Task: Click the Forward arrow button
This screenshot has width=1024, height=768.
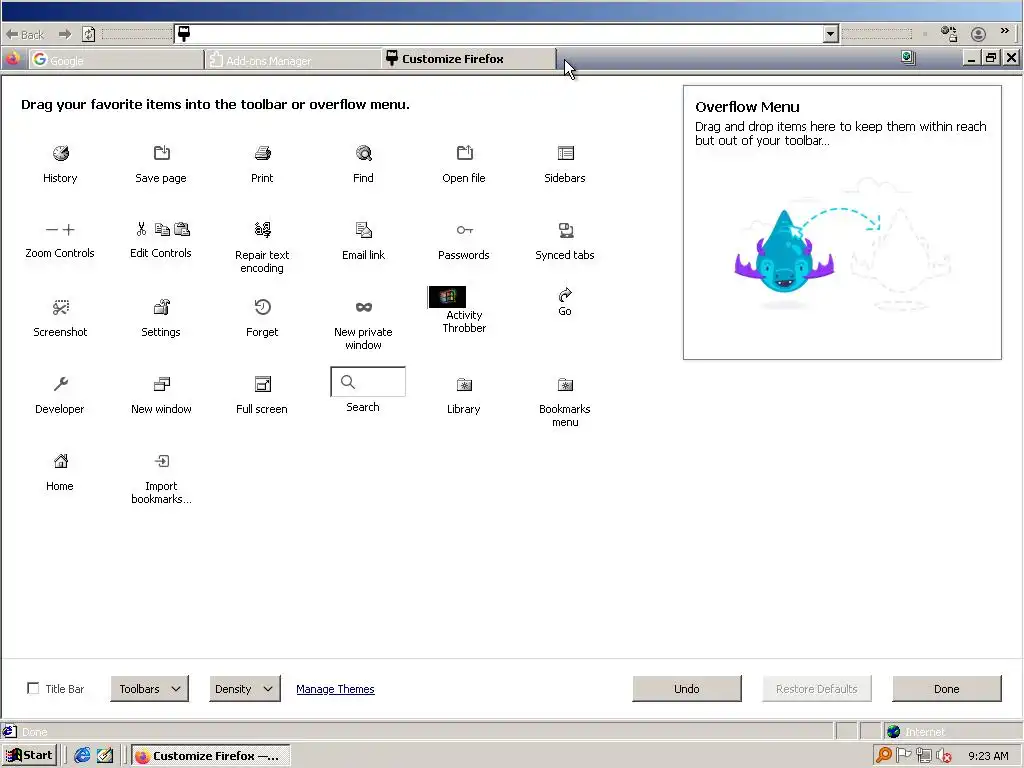Action: 65,34
